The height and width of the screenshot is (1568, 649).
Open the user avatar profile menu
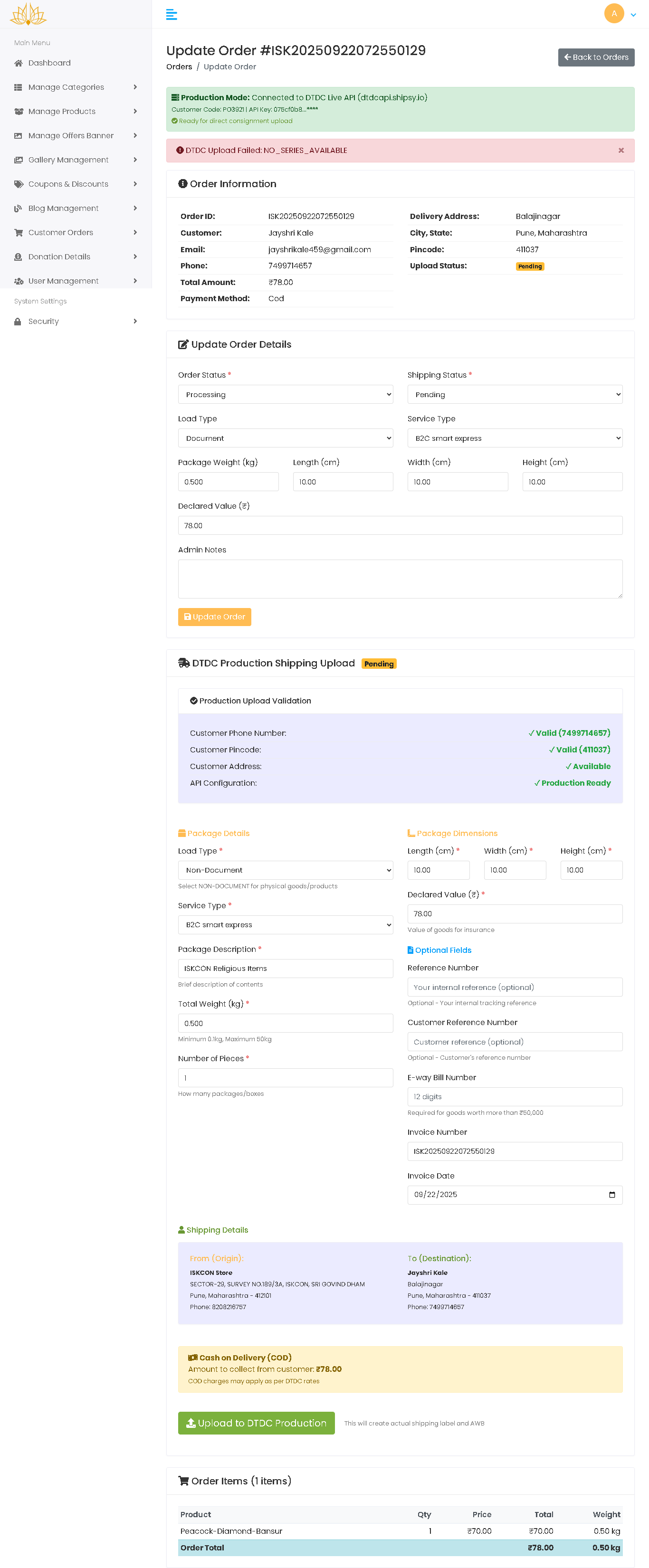click(614, 13)
